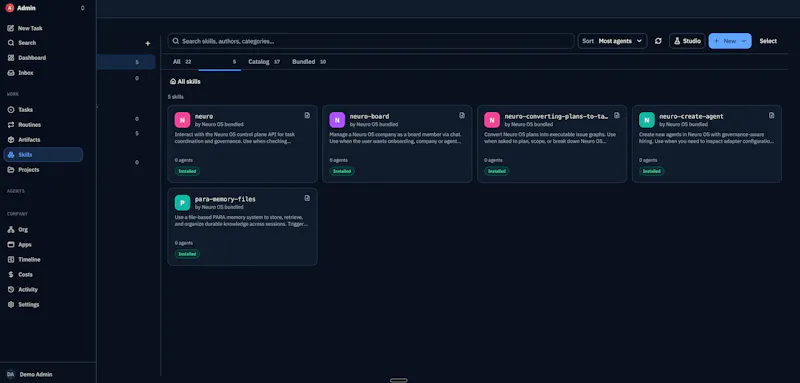The height and width of the screenshot is (383, 800).
Task: Click Installed badge on neuro-board card
Action: (x=342, y=171)
